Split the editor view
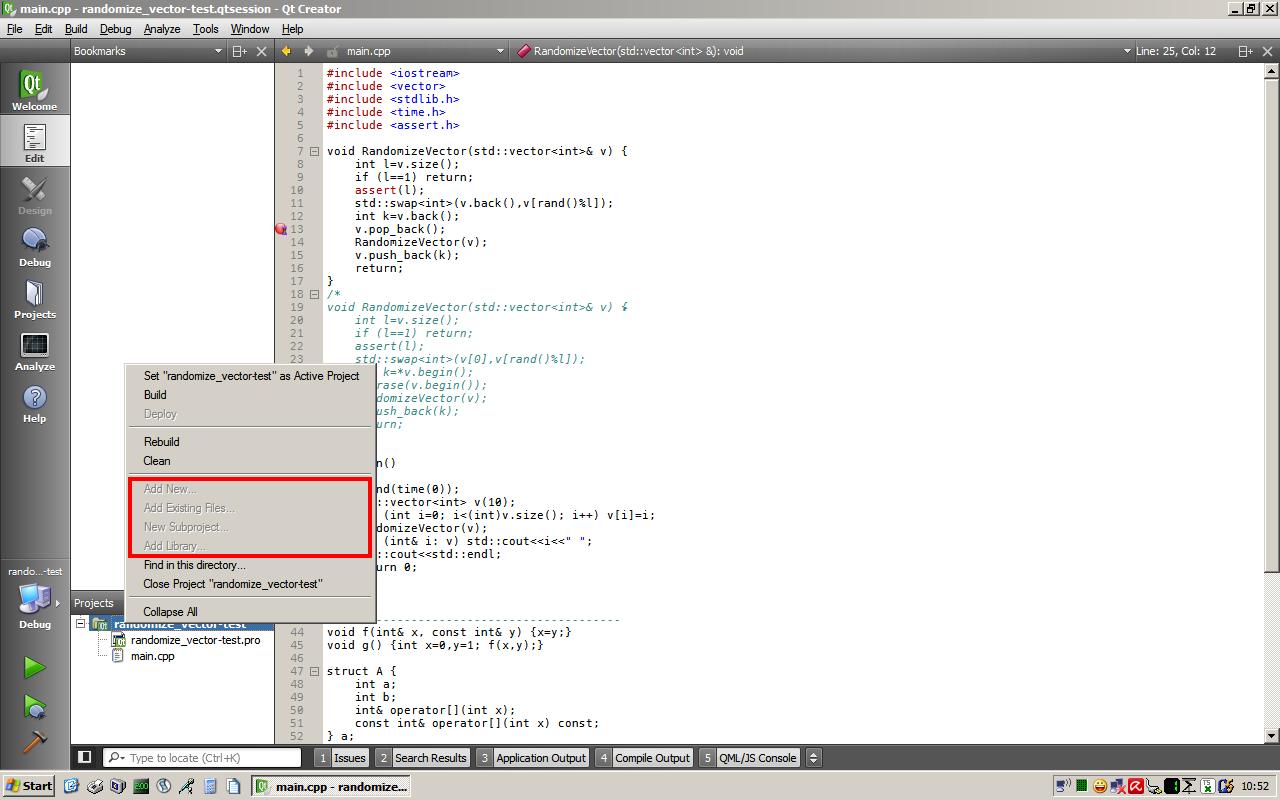This screenshot has height=800, width=1280. 1245,51
